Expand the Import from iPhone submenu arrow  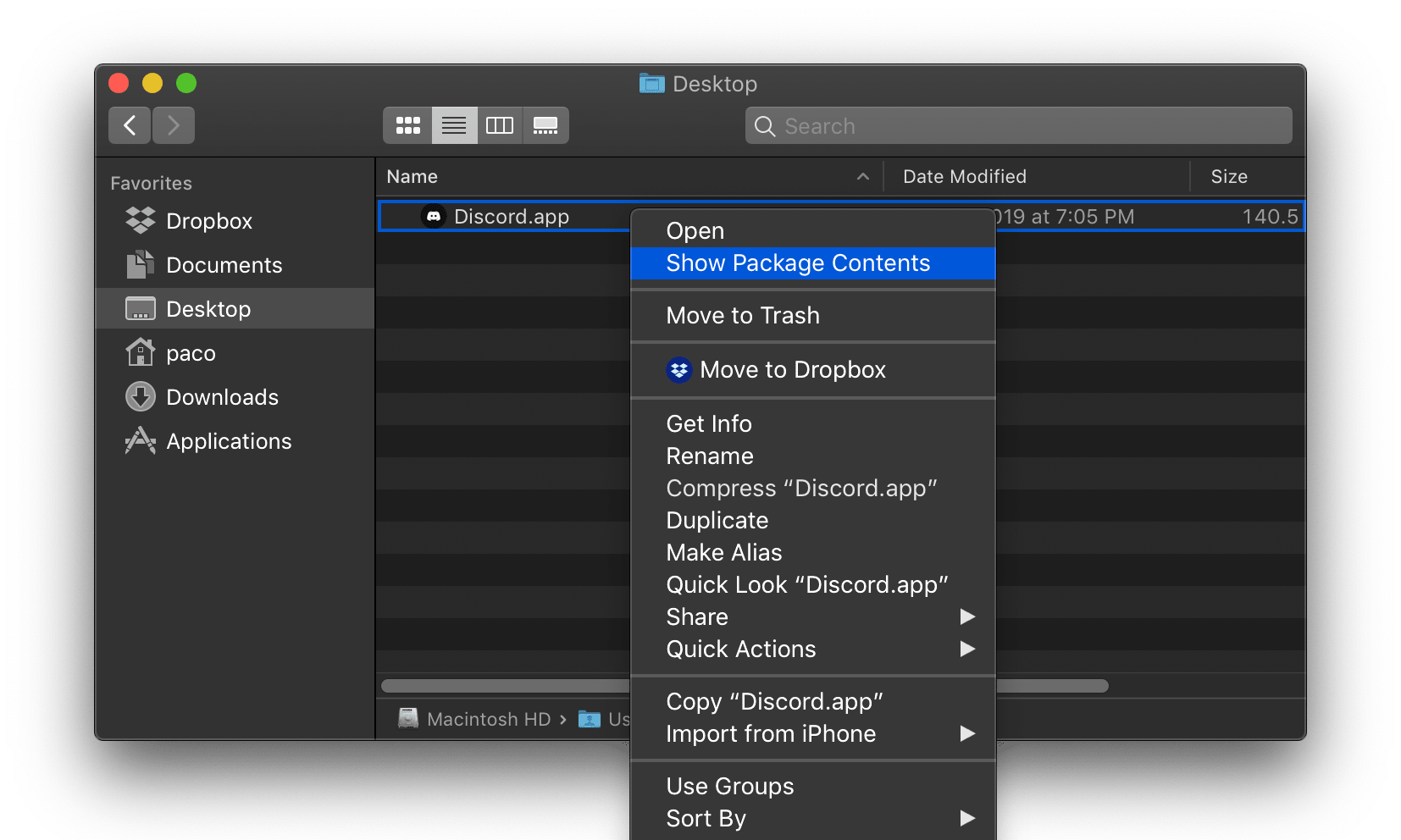click(x=967, y=733)
